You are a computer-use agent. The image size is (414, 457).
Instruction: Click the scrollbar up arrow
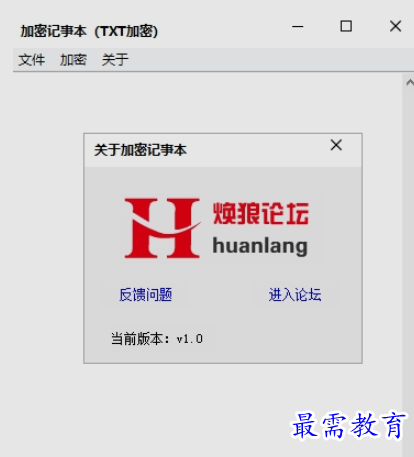[410, 82]
